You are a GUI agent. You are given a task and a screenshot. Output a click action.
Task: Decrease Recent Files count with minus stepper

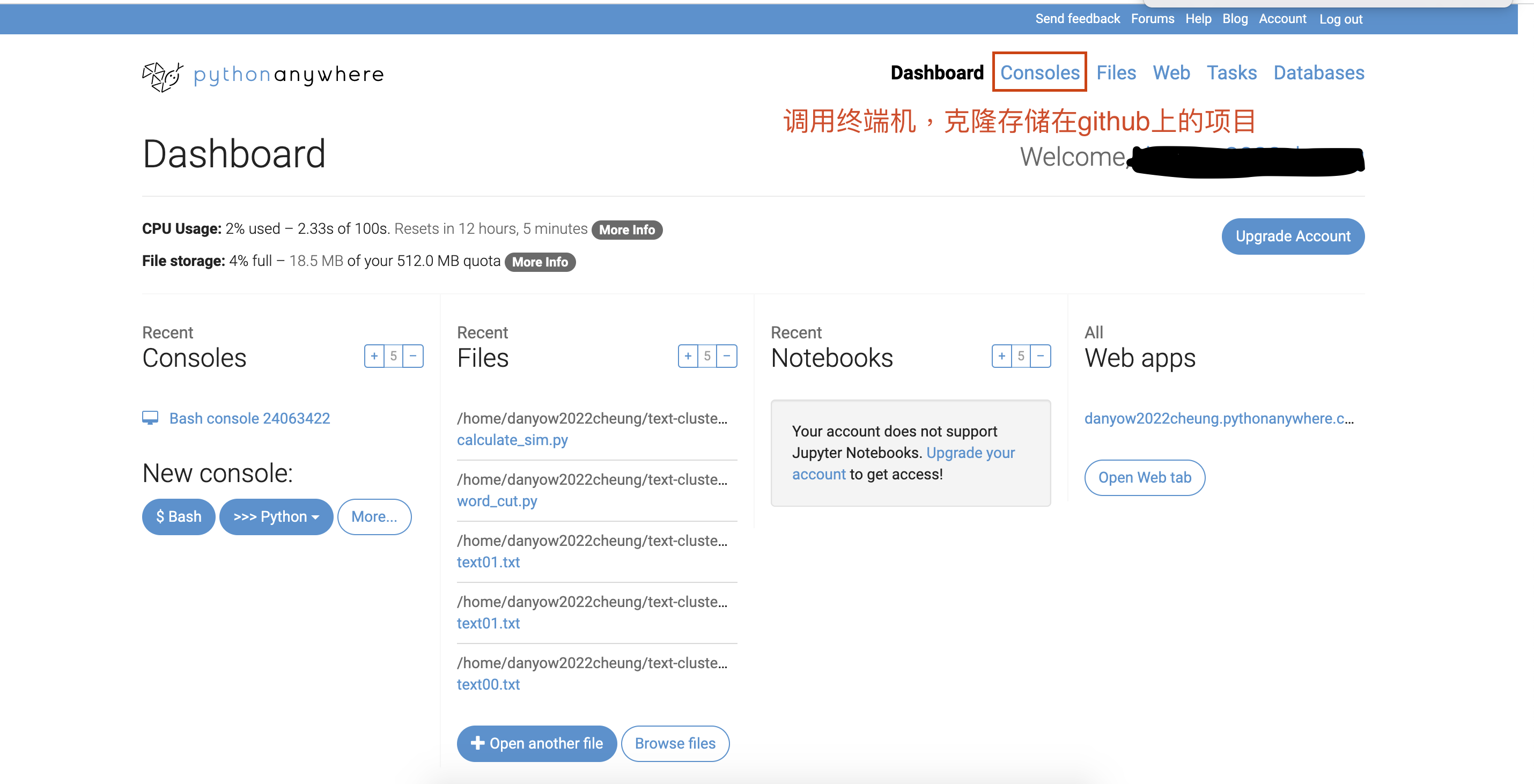click(x=727, y=356)
